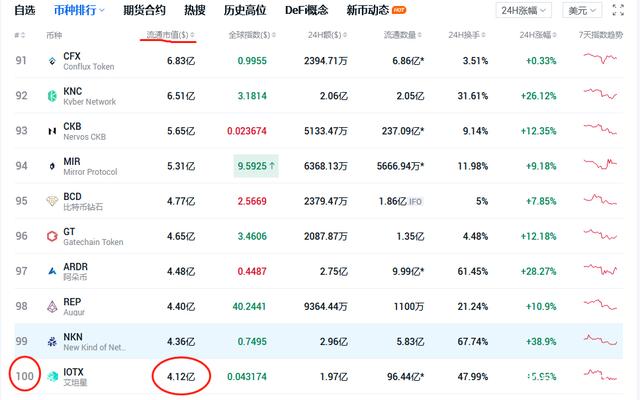This screenshot has height=400, width=640.
Task: Click CKB price 0.023674
Action: tap(247, 131)
